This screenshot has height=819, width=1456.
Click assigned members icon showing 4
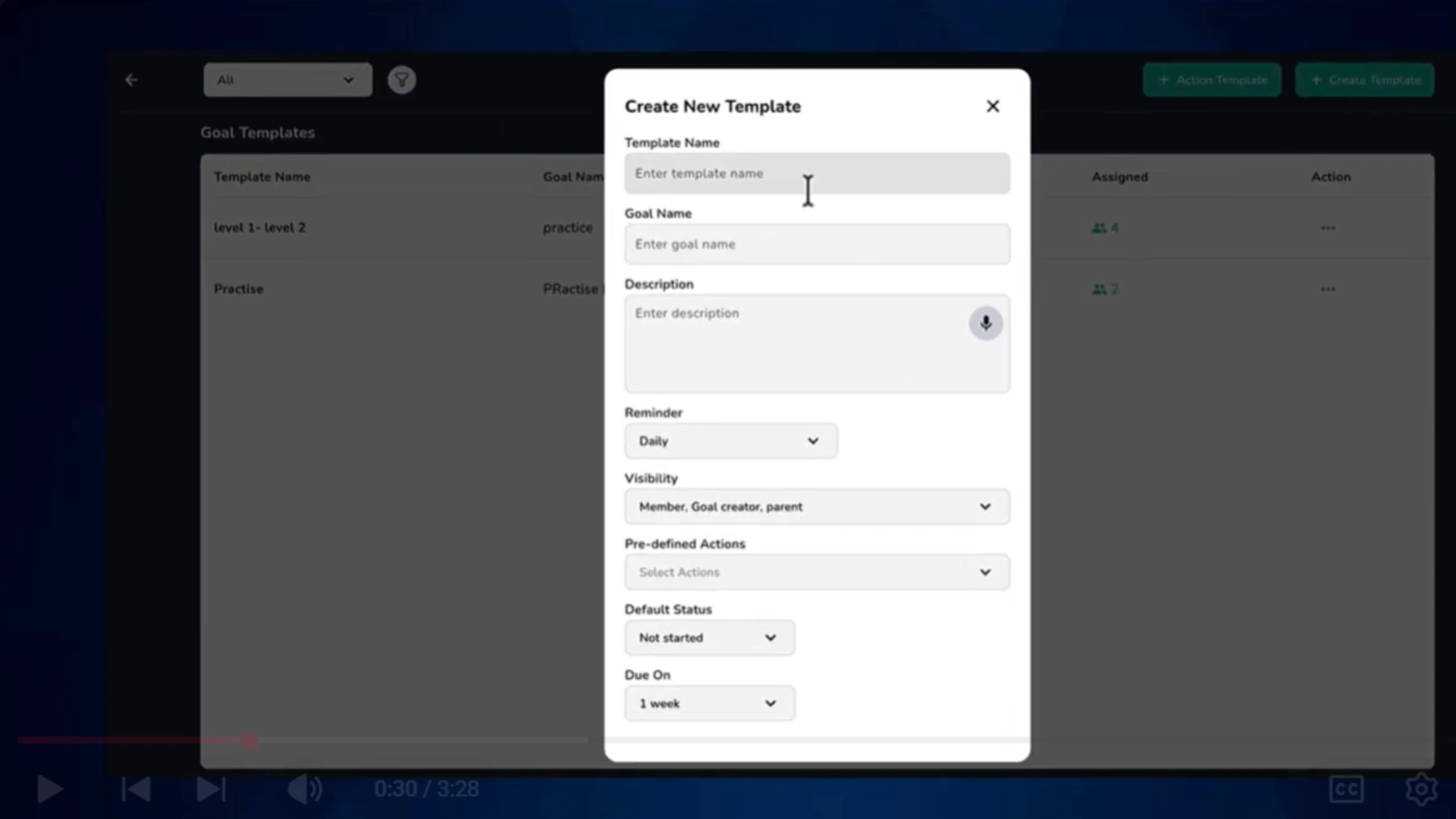click(x=1105, y=227)
